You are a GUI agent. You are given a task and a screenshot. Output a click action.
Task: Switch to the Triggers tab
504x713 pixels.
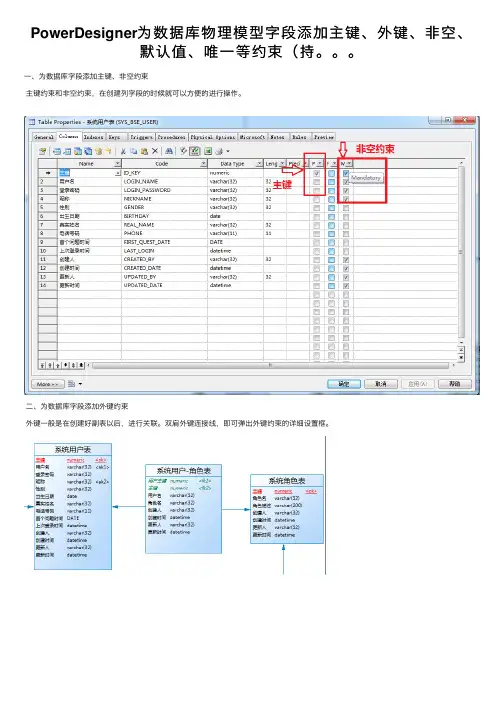coord(141,137)
